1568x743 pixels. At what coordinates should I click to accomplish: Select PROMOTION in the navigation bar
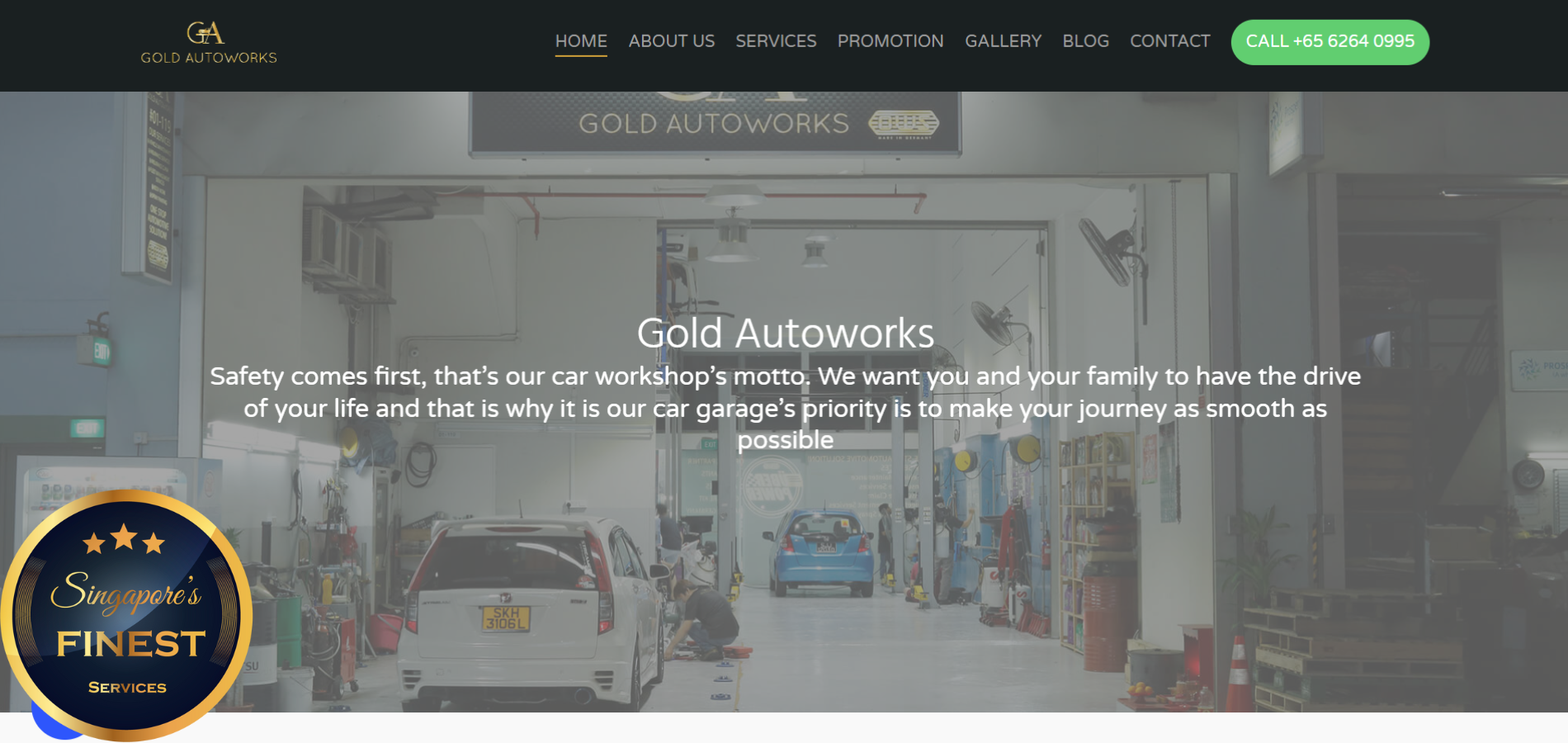click(x=890, y=41)
